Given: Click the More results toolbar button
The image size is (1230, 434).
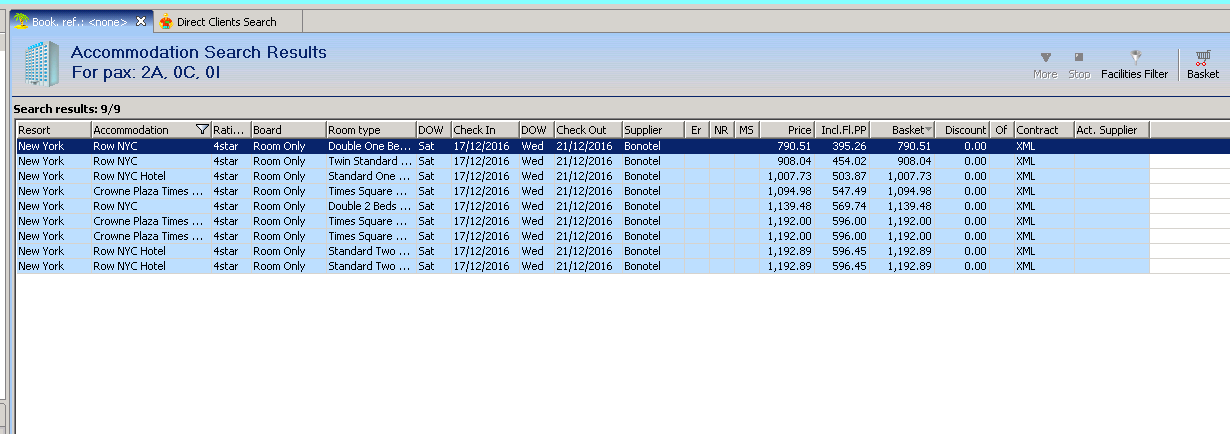Looking at the screenshot, I should click(x=1045, y=65).
